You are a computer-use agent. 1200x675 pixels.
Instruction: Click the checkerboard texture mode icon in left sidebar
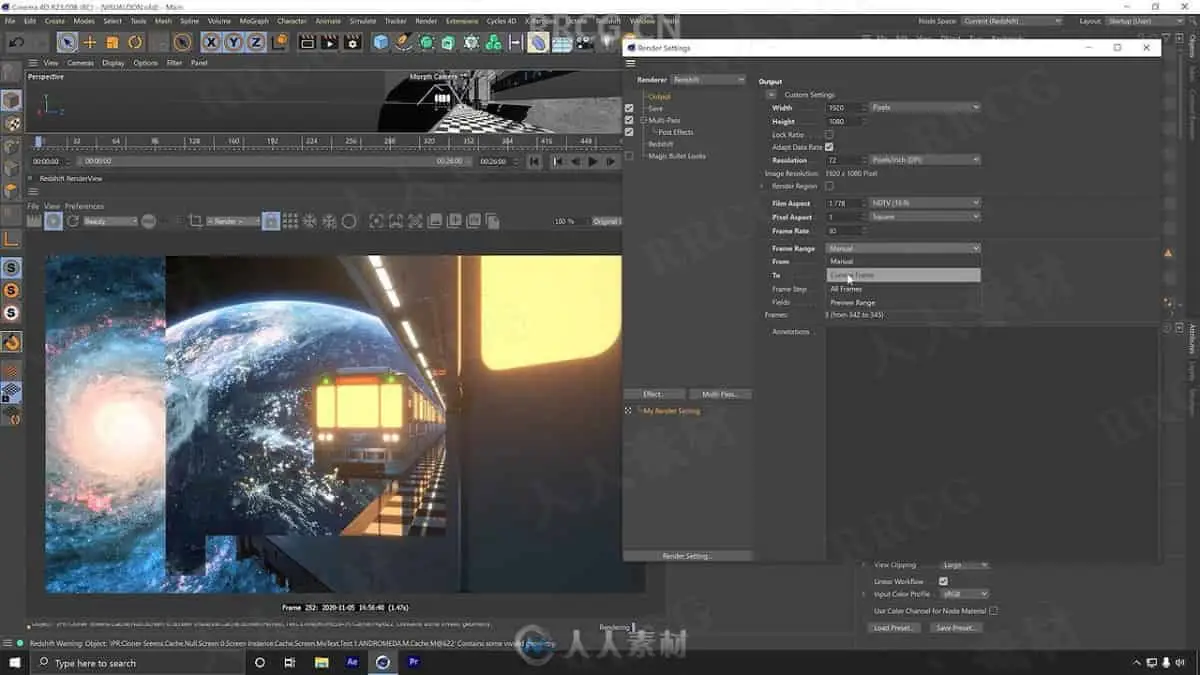[x=11, y=123]
